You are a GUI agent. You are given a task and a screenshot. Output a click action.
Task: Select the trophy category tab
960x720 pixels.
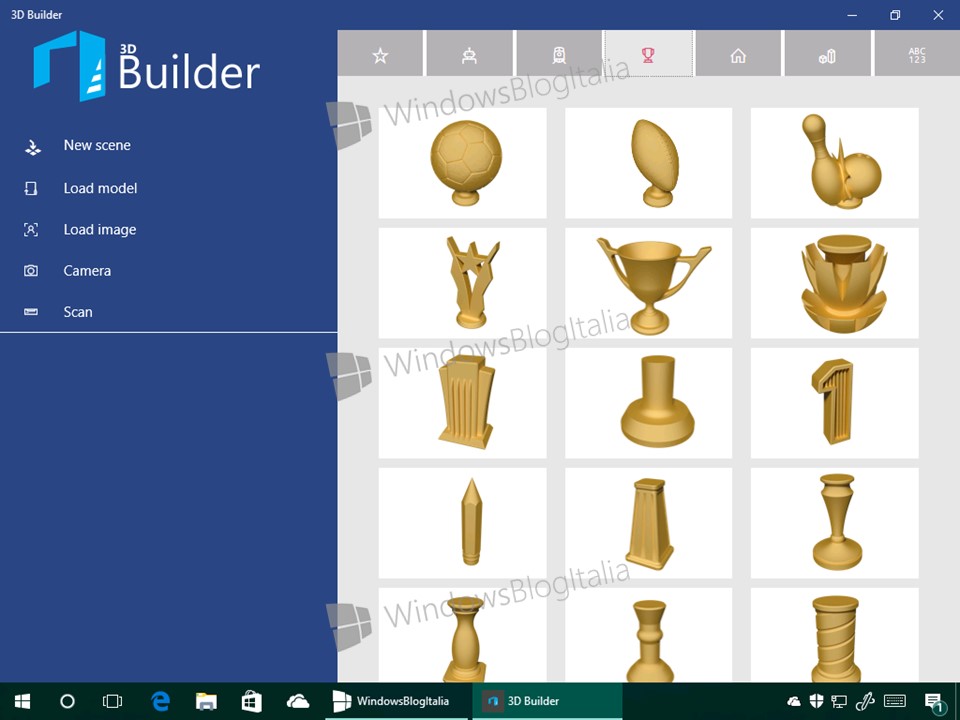click(649, 54)
